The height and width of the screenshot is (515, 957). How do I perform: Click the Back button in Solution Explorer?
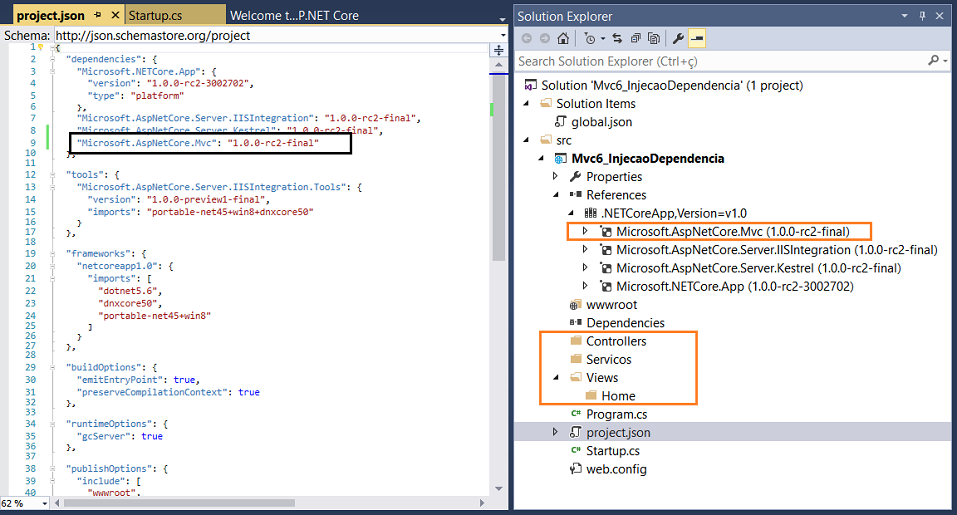click(x=527, y=38)
